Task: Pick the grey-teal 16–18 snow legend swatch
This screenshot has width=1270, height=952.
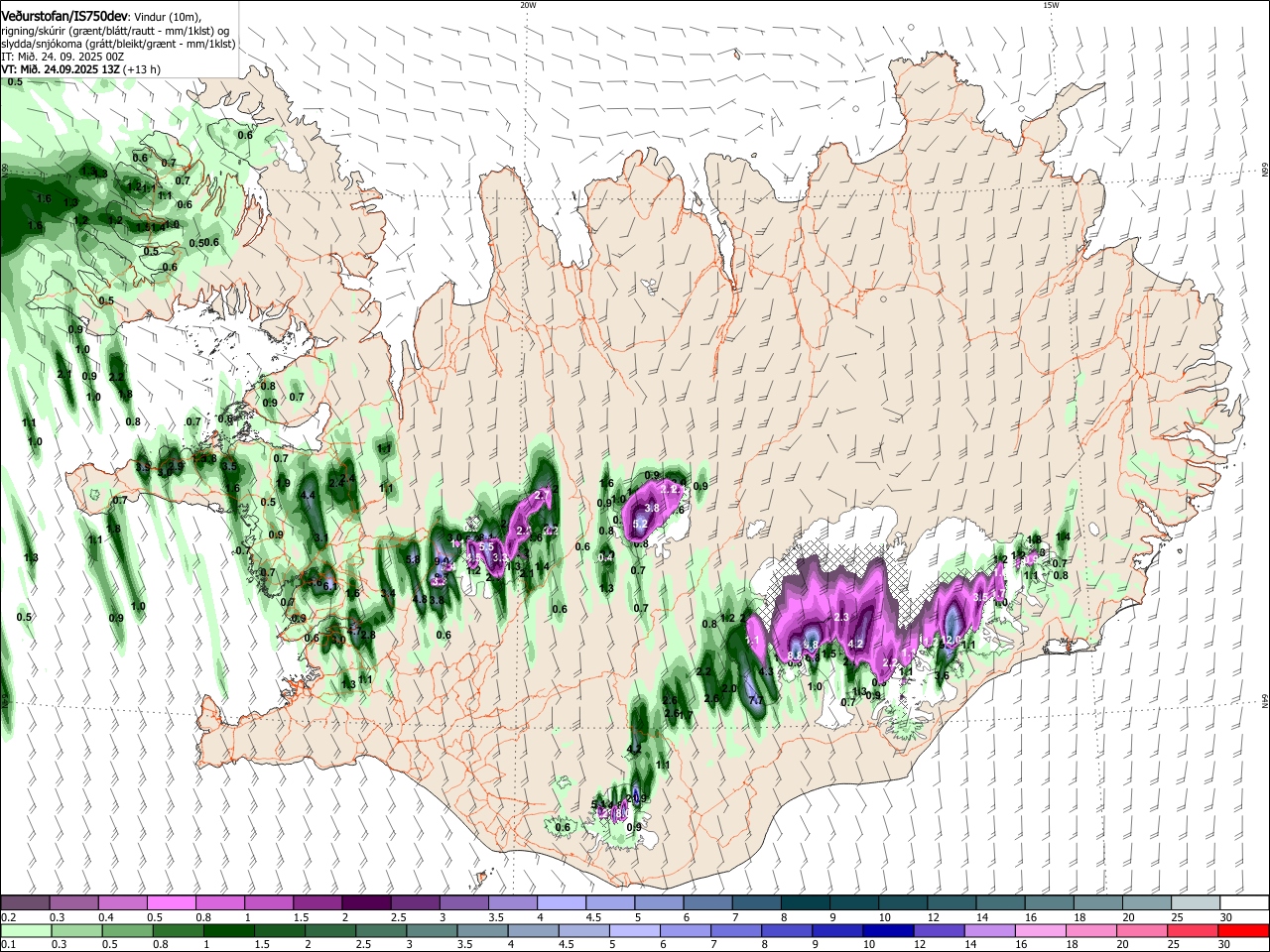Action: pos(1050,903)
